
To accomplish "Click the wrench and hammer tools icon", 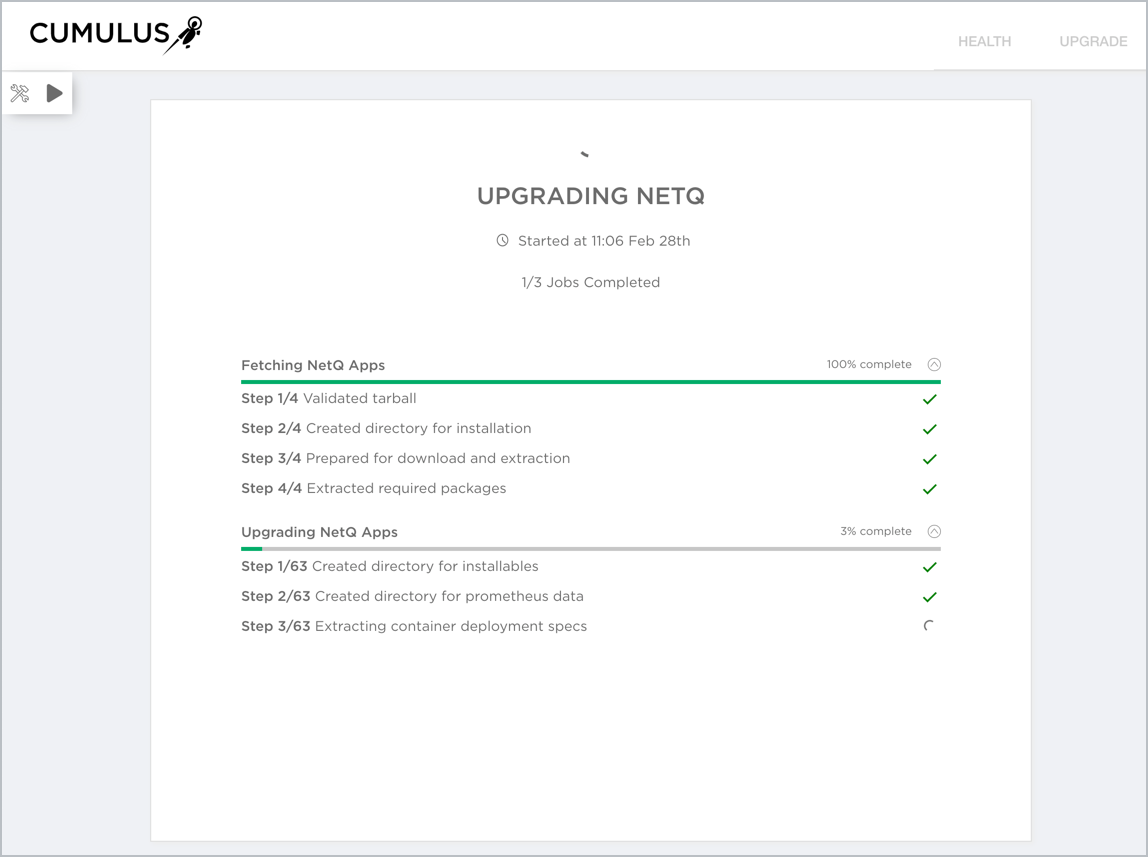I will click(x=20, y=94).
